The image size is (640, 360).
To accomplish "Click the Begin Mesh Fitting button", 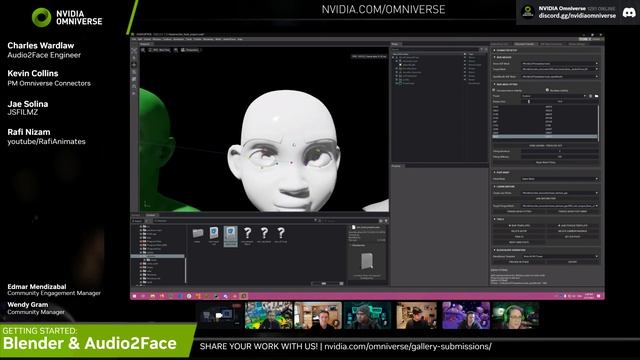I will coord(546,162).
